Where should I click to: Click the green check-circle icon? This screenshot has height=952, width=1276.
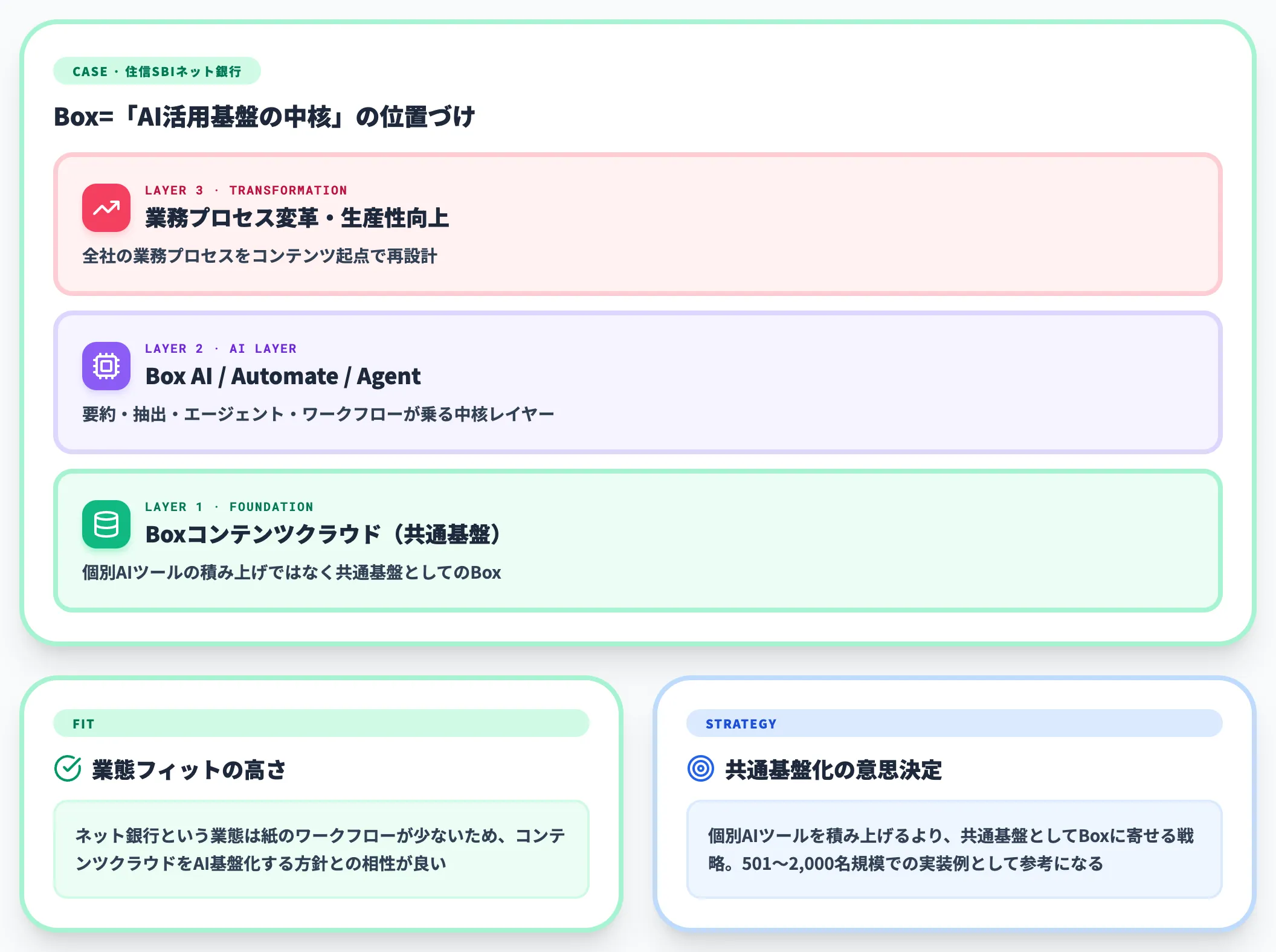pos(68,768)
